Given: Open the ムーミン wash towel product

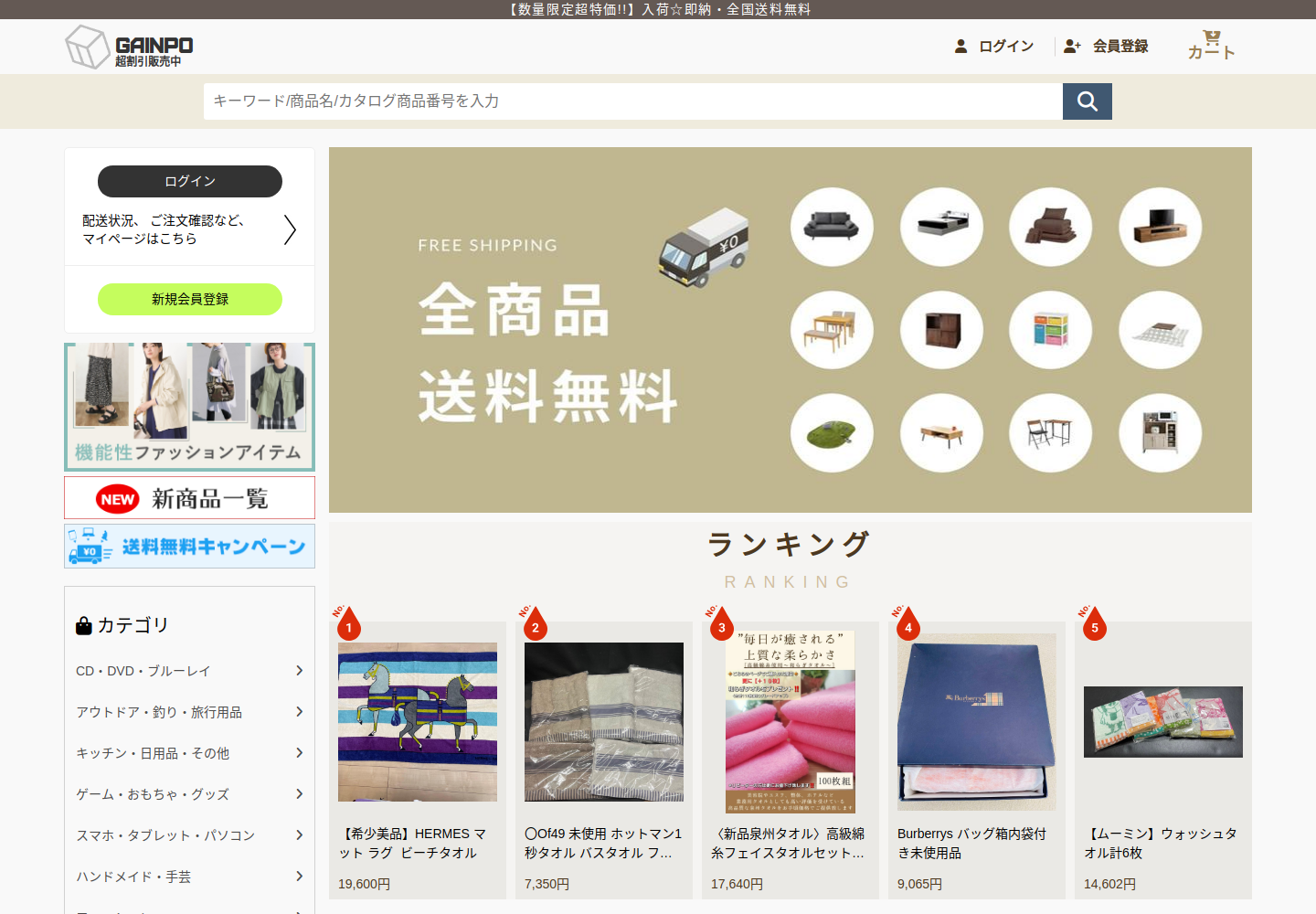Looking at the screenshot, I should [1163, 760].
